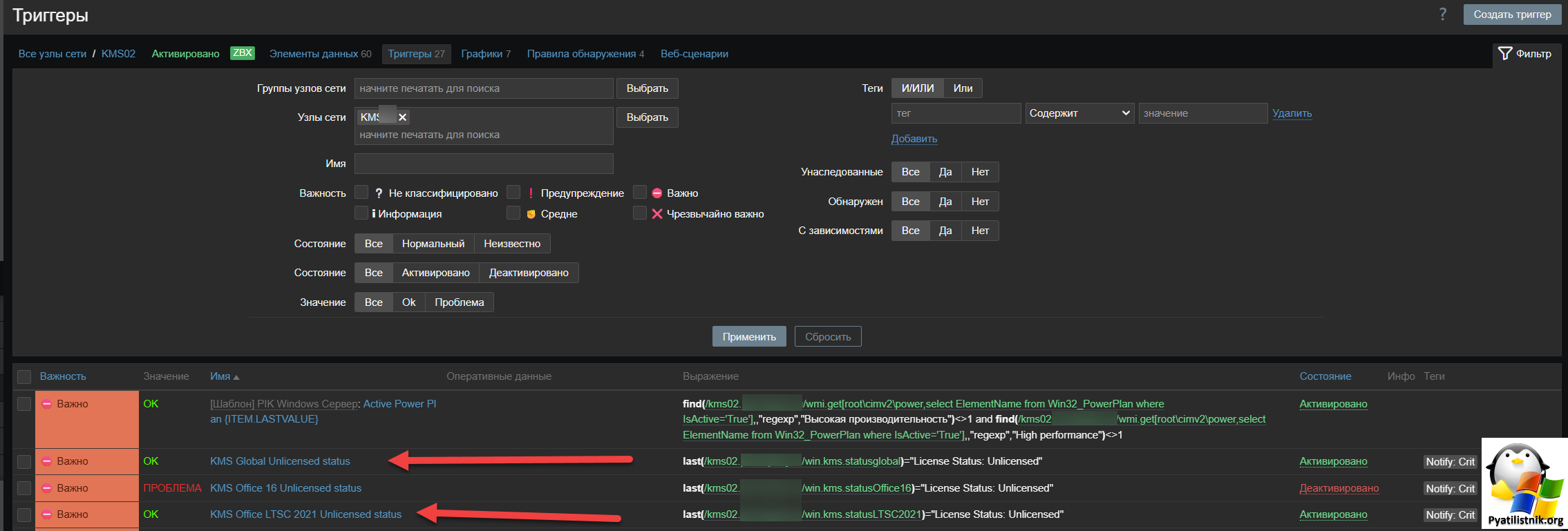
Task: Select the KMS Office 16 Unlicensed row checkbox
Action: click(x=24, y=488)
